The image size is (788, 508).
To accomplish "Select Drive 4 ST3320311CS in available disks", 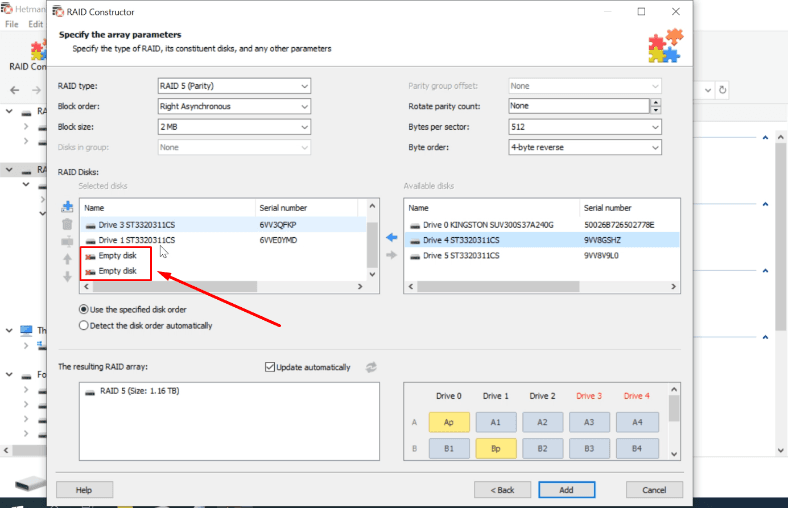I will tap(541, 240).
